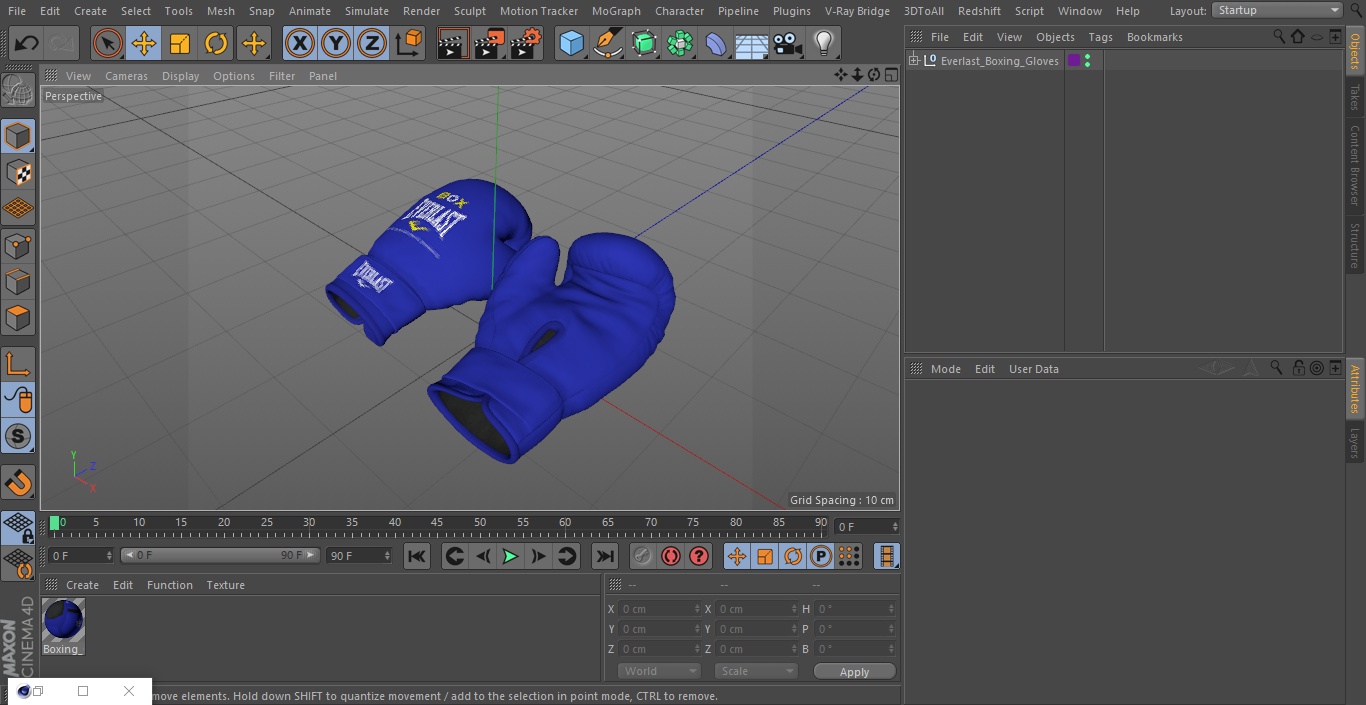Open the MoGraph menu
The image size is (1366, 705).
pos(616,11)
